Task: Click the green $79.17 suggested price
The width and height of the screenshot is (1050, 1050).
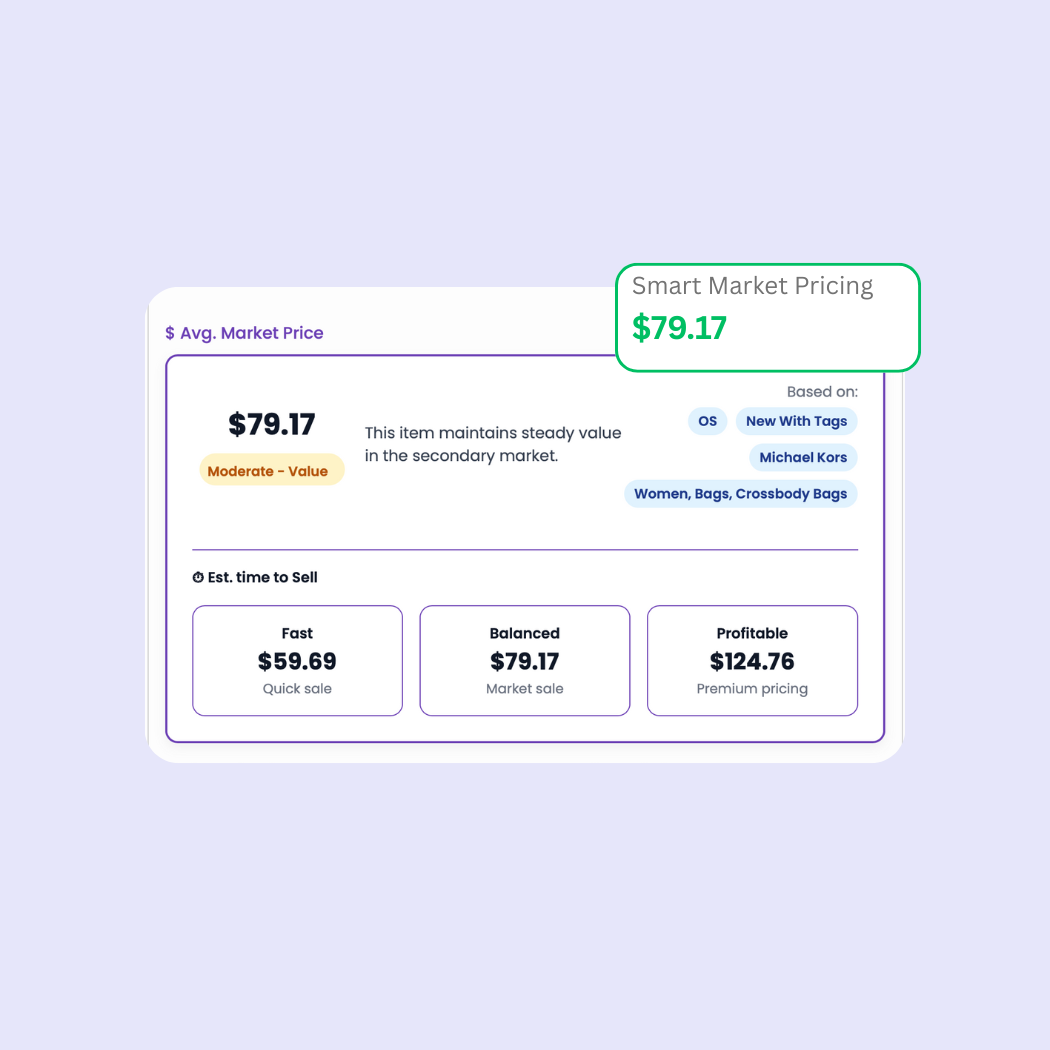Action: (679, 328)
